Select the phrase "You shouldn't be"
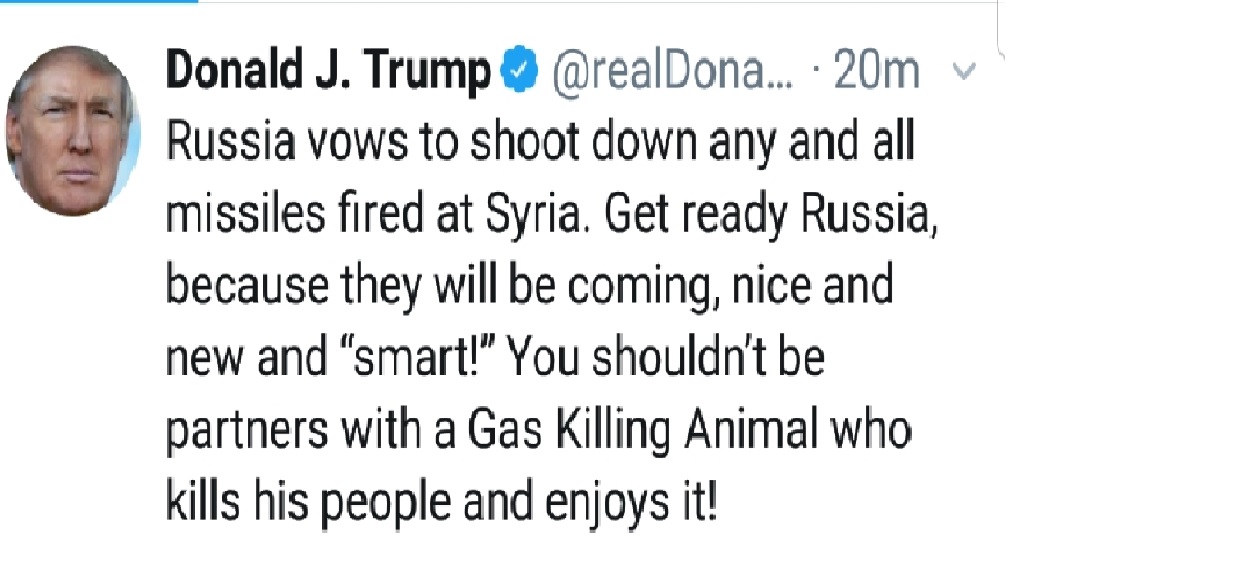The width and height of the screenshot is (1256, 564). 667,359
